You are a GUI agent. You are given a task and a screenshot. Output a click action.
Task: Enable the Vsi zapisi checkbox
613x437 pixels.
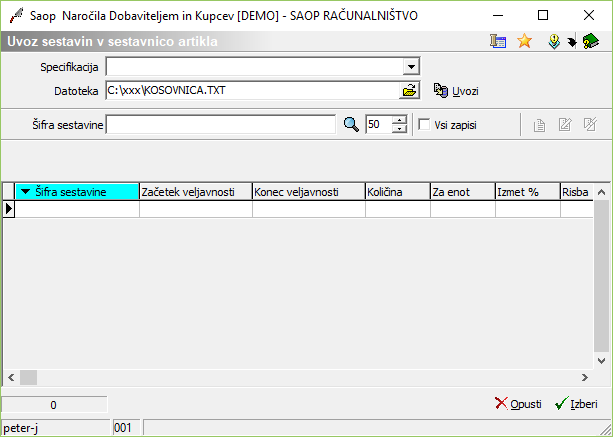424,125
